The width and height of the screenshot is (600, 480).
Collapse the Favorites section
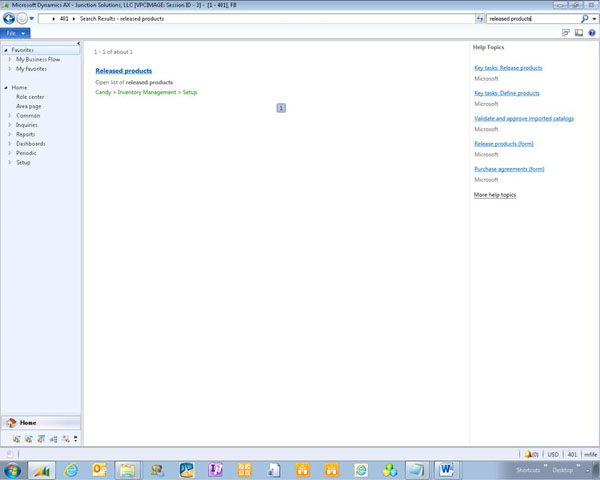tap(6, 50)
